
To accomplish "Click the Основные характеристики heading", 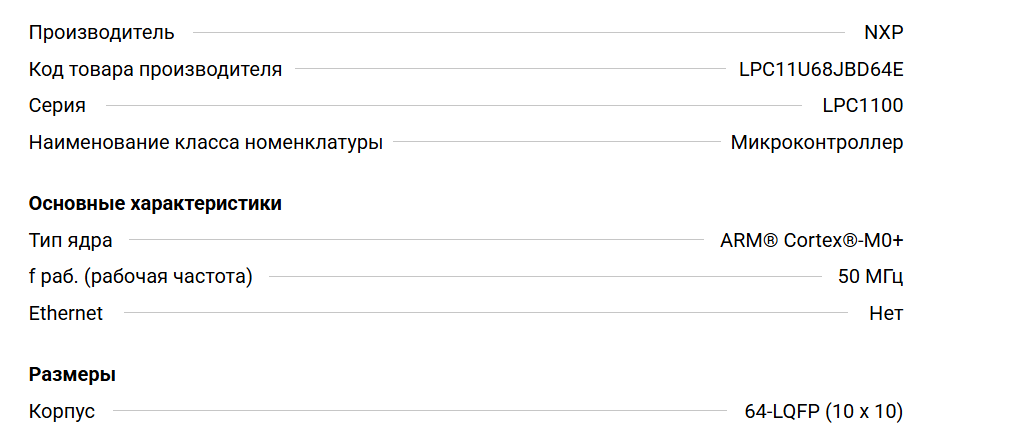I will (155, 204).
